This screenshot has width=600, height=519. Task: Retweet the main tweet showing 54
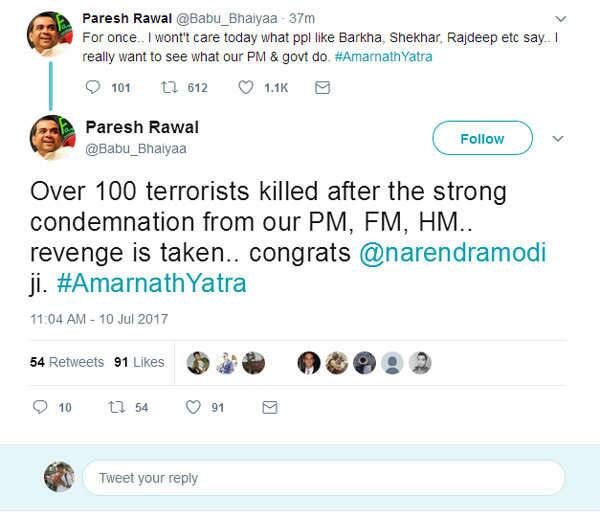(x=116, y=407)
